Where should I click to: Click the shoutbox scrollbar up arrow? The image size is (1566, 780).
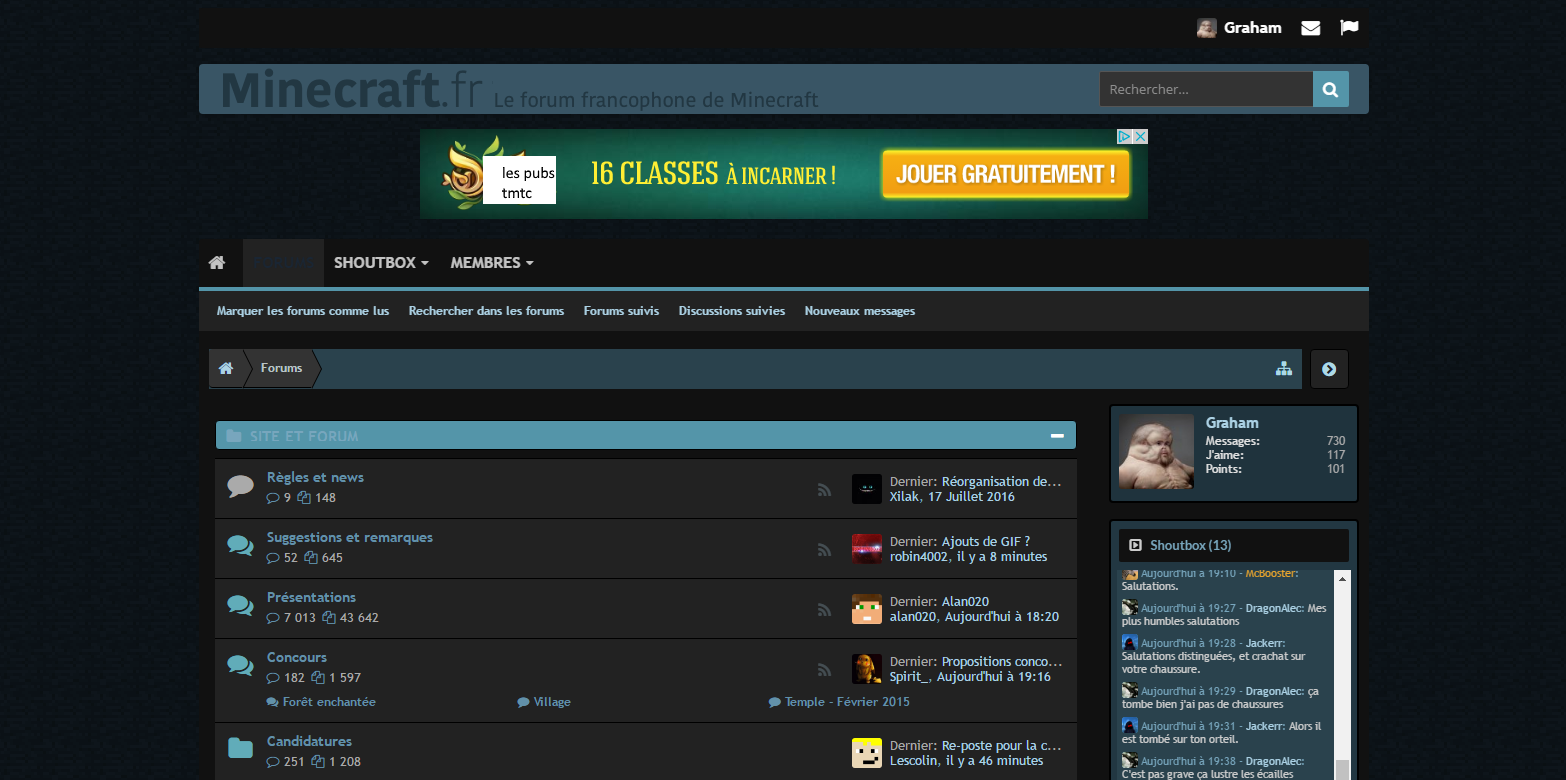point(1342,577)
